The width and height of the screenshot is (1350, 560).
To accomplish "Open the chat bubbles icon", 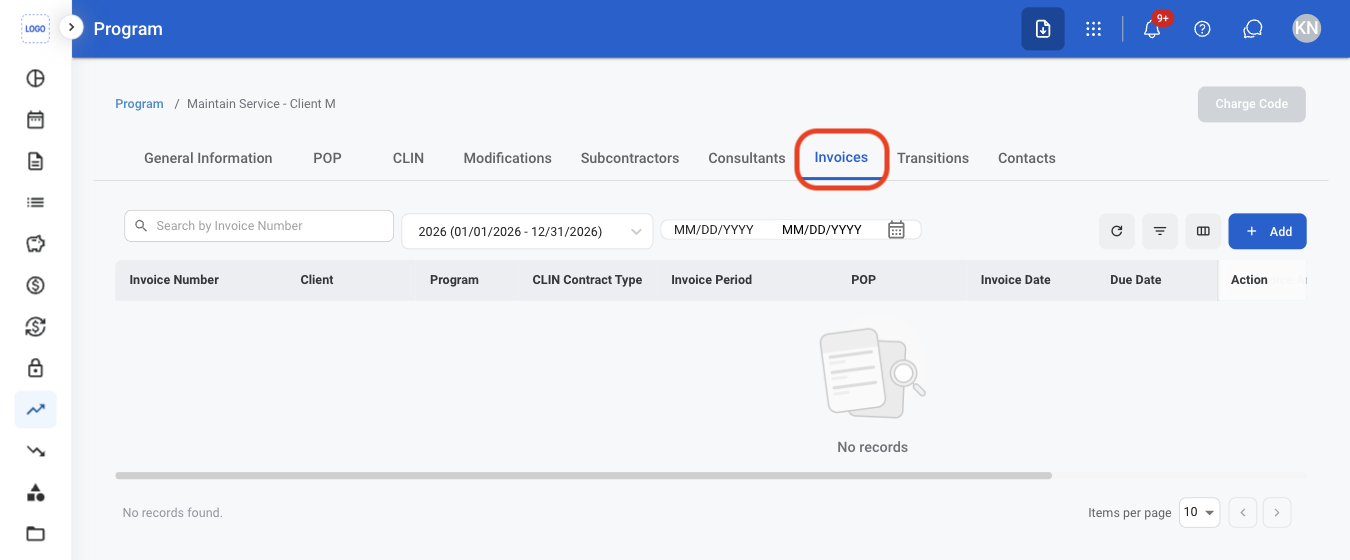I will 1253,29.
